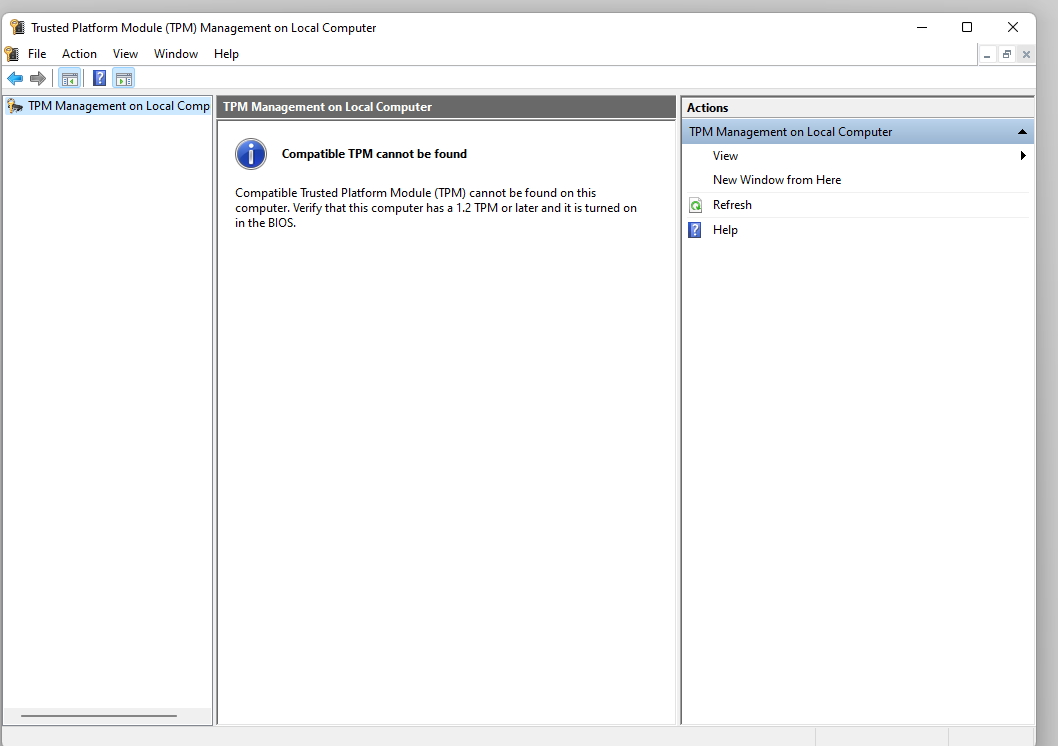The image size is (1058, 746).
Task: Expand the View submenu arrow in Actions pane
Action: 1022,156
